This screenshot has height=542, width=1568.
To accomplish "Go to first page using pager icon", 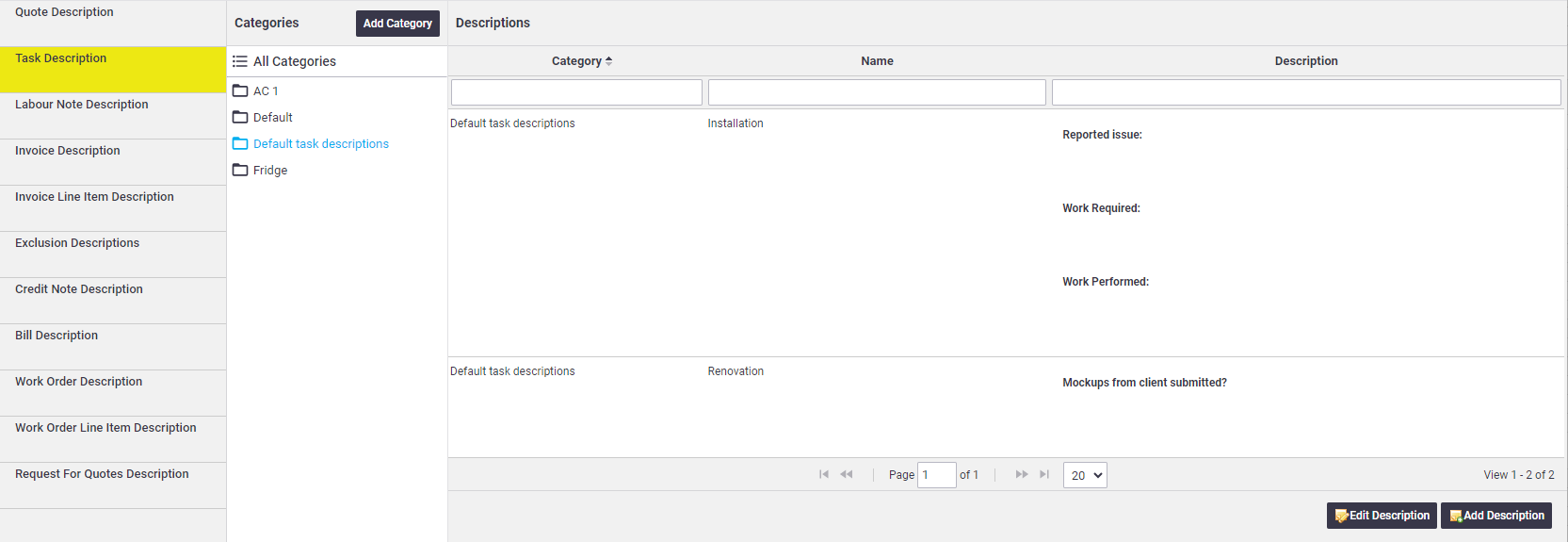I will point(824,474).
